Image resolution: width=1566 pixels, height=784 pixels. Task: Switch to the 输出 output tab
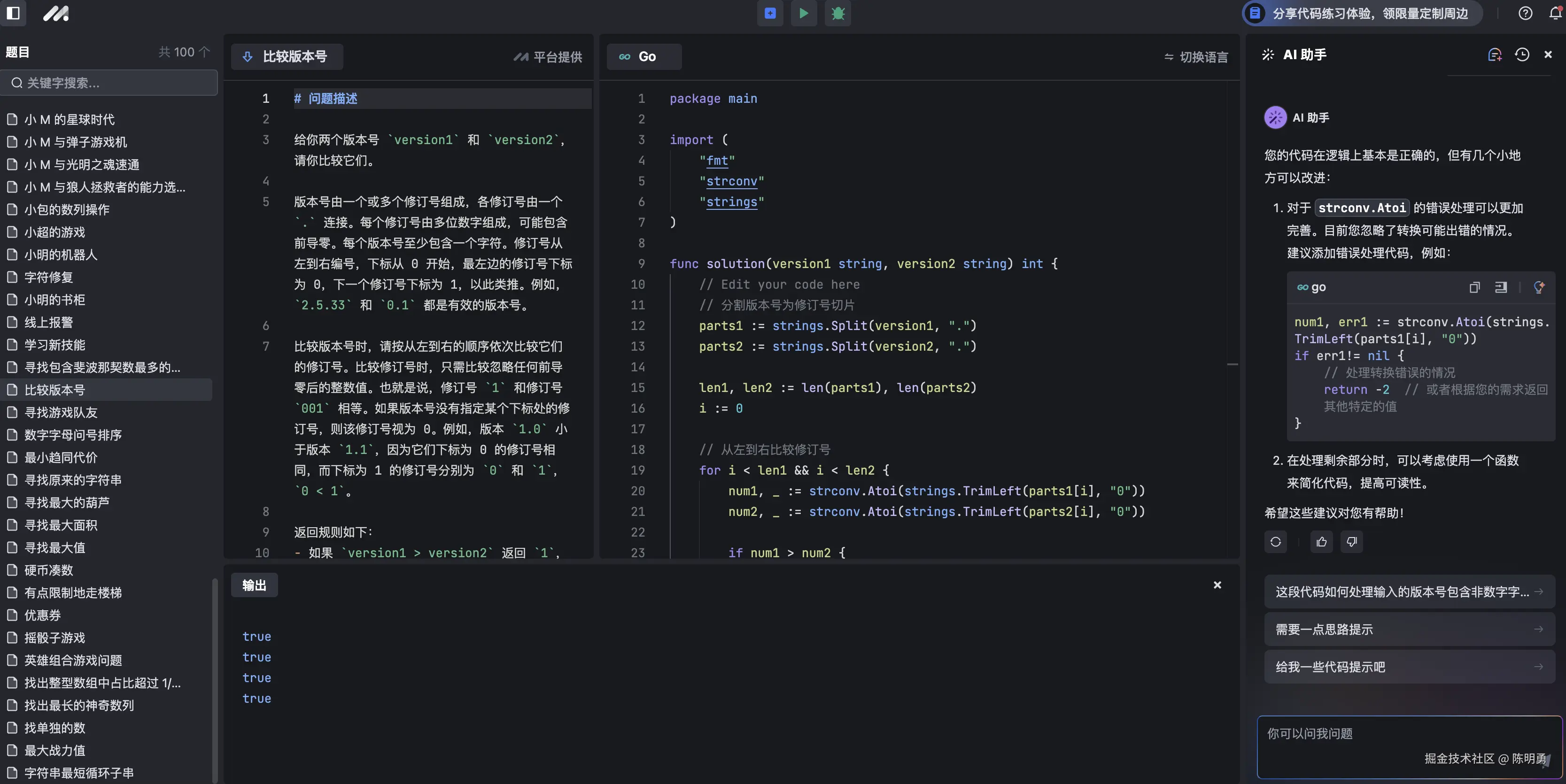pos(254,584)
